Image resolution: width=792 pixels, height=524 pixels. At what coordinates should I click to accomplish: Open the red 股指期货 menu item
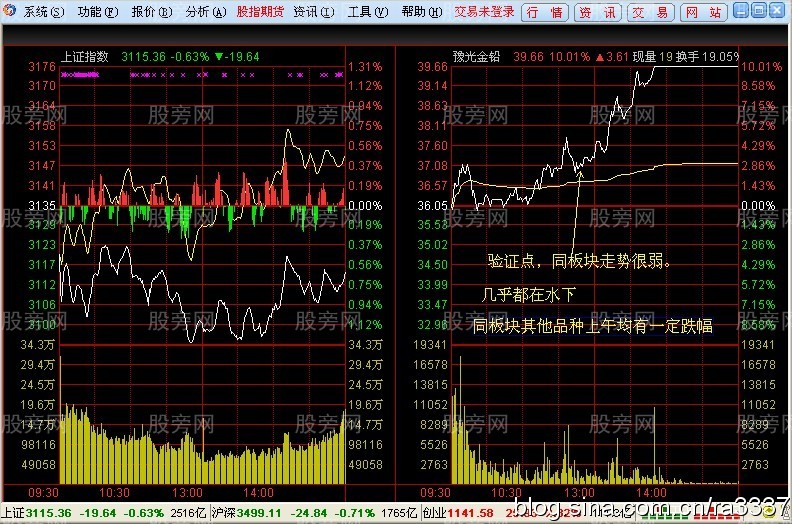tap(260, 11)
